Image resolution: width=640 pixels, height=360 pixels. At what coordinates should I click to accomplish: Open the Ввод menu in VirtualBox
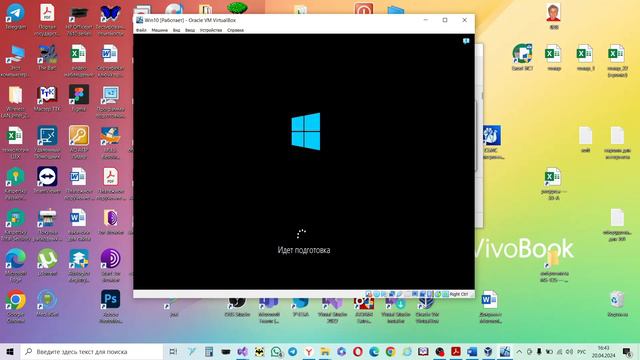190,30
